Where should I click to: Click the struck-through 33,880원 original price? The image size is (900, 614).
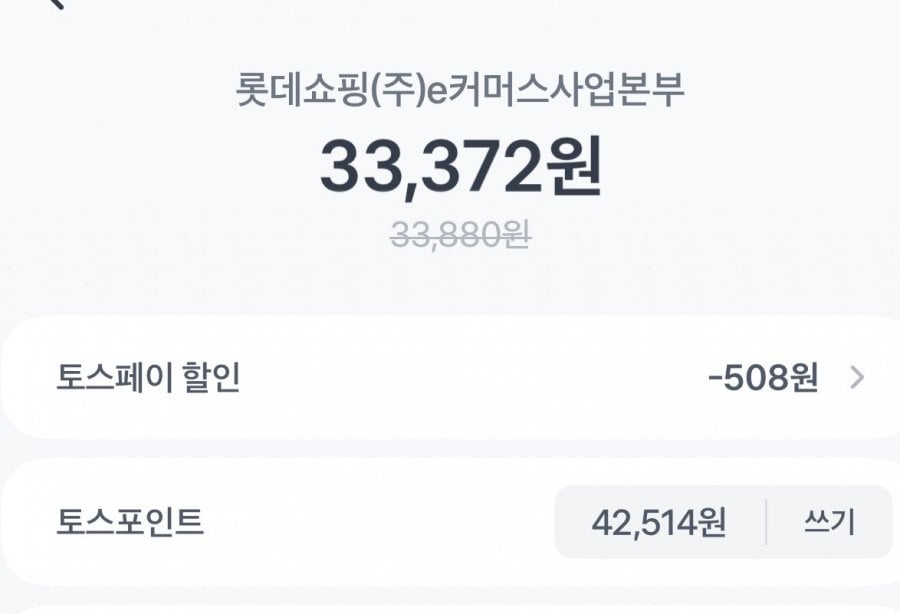460,236
